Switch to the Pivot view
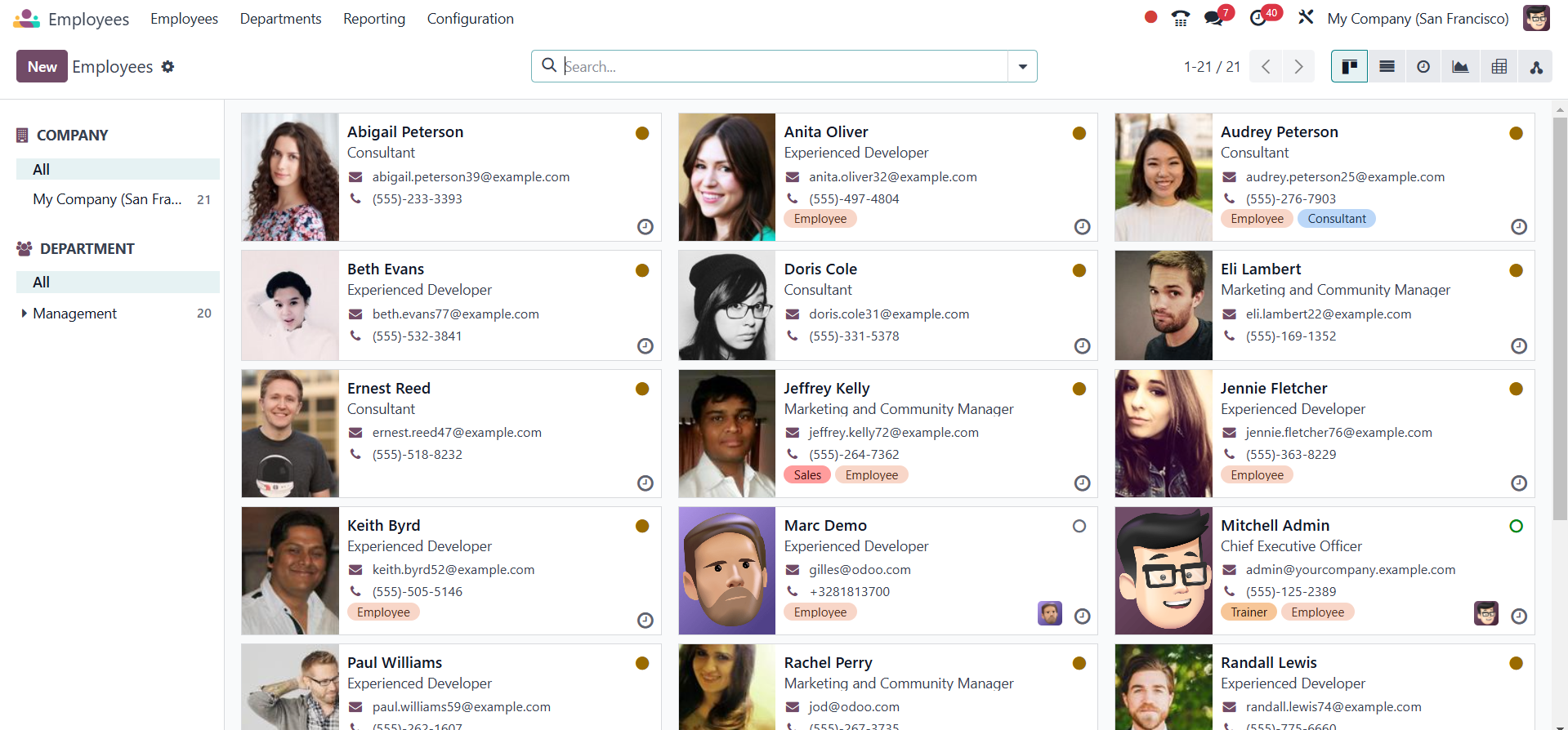This screenshot has width=1568, height=730. (x=1499, y=66)
